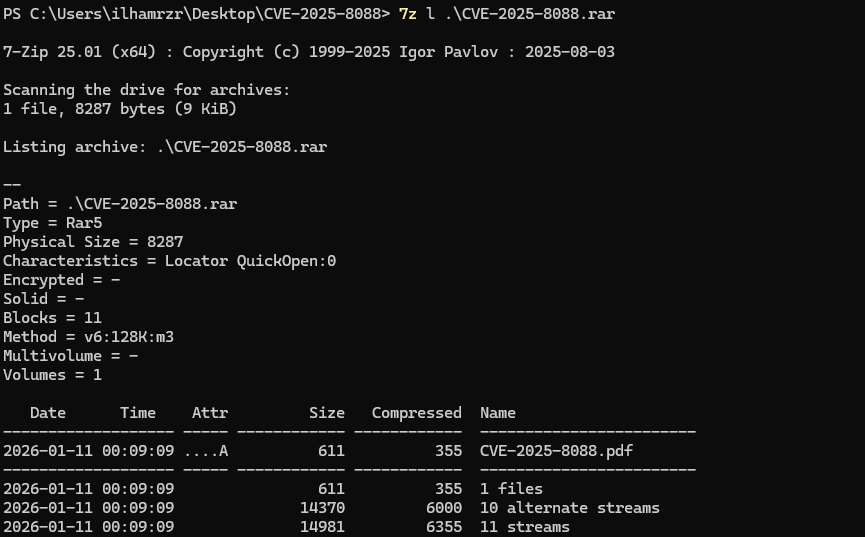This screenshot has height=537, width=865.
Task: Click the 7z command in the prompt
Action: click(x=408, y=14)
